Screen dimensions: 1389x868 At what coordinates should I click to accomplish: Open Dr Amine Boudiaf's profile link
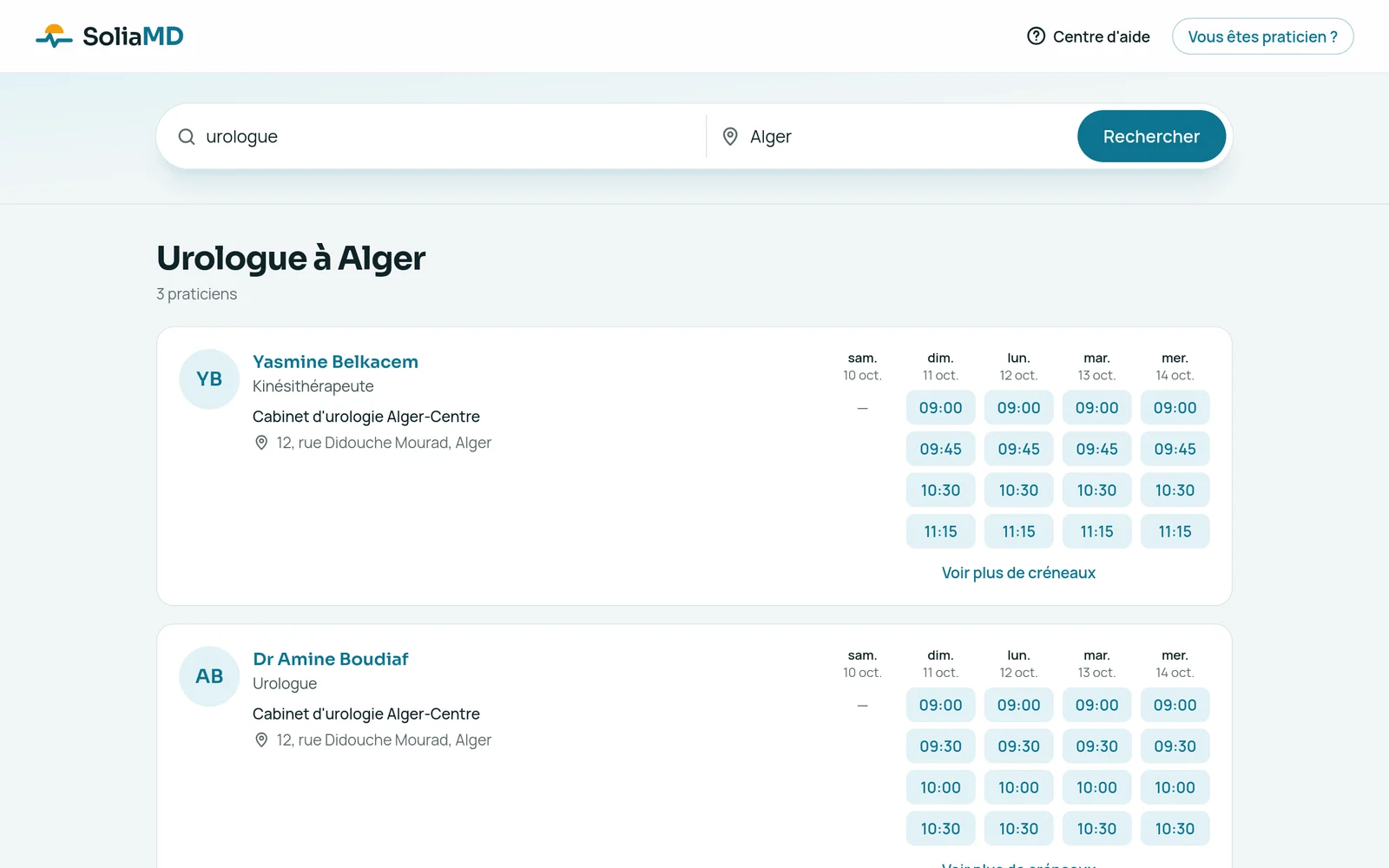click(330, 659)
